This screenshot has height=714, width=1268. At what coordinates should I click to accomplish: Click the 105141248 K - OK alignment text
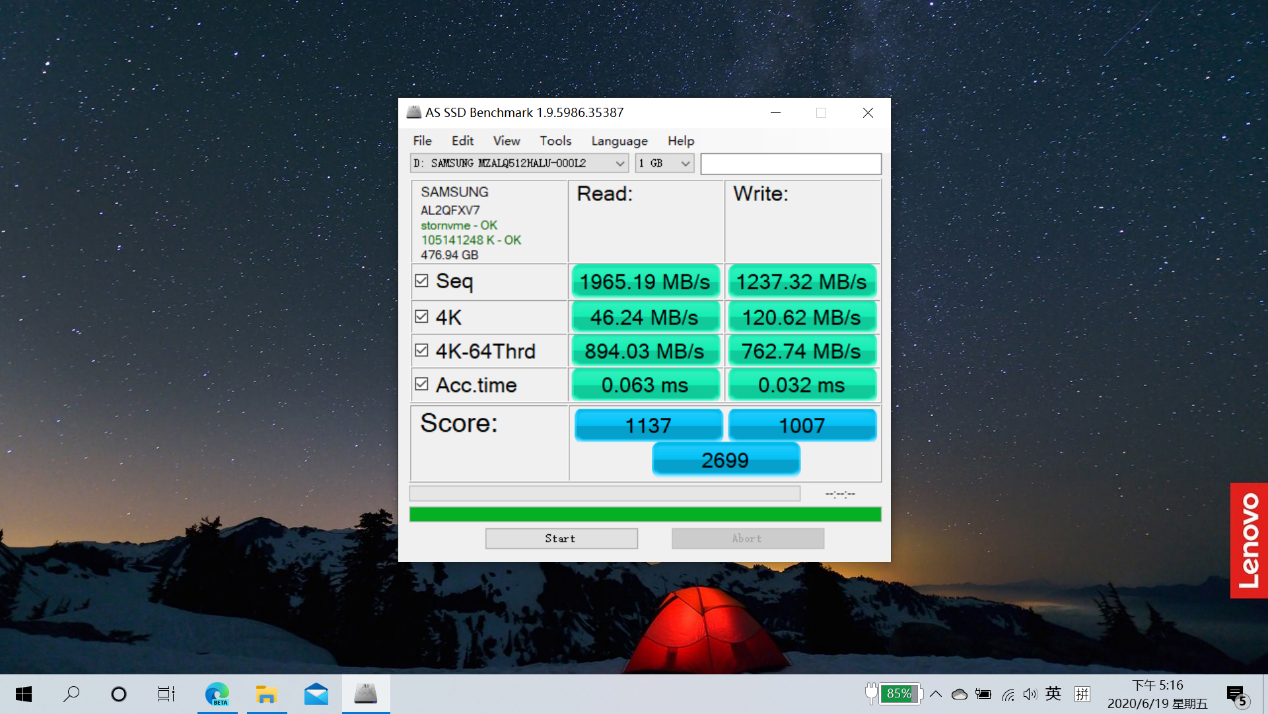click(470, 240)
